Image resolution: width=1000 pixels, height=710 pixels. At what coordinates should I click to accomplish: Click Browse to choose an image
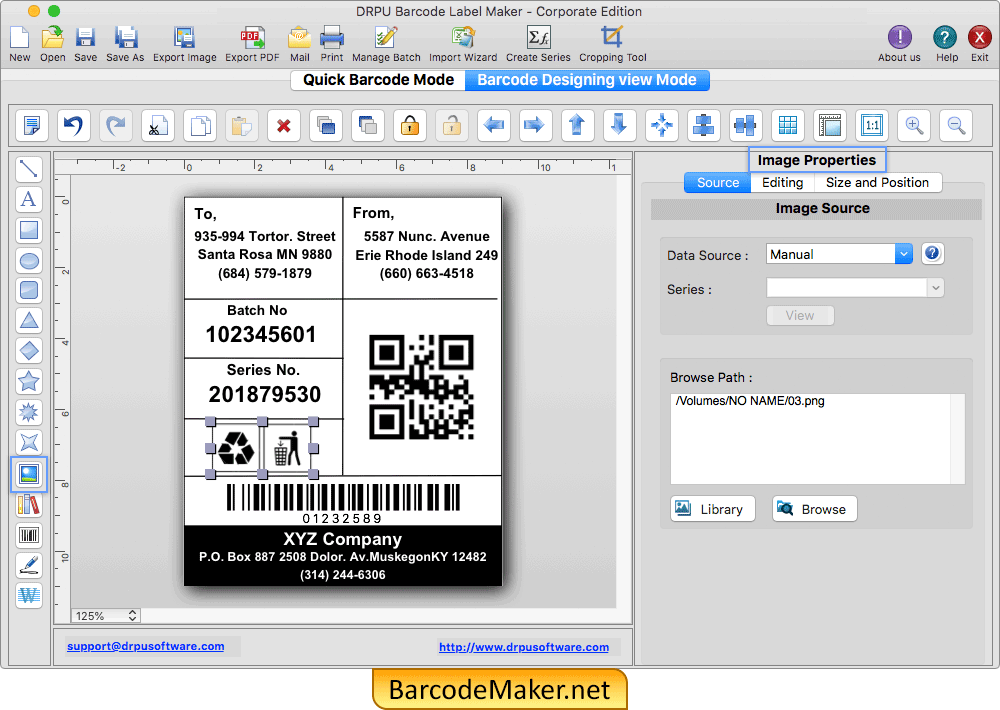point(814,509)
